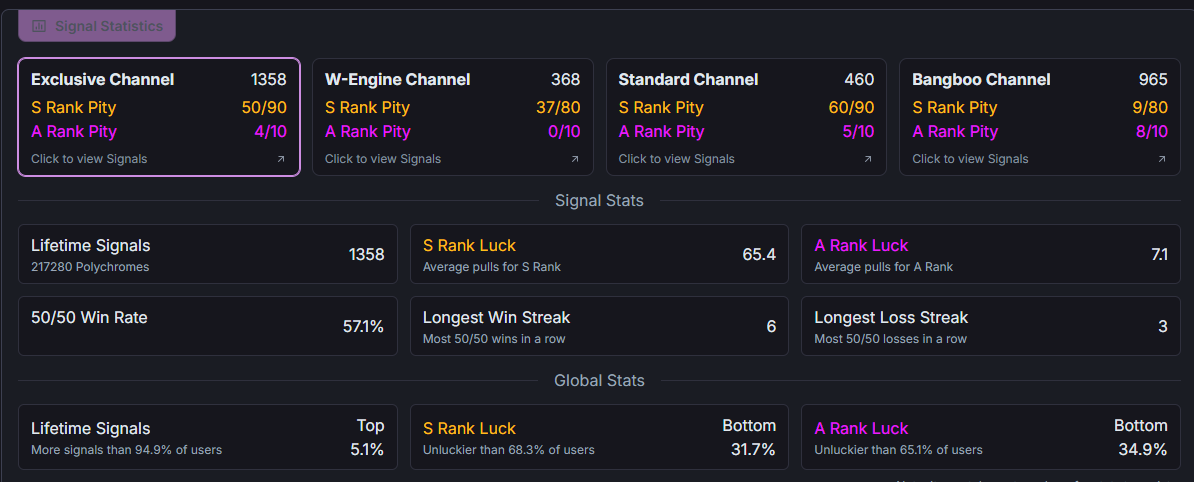Click 'Click to view Signals' under Bangboo Channel

tap(970, 159)
